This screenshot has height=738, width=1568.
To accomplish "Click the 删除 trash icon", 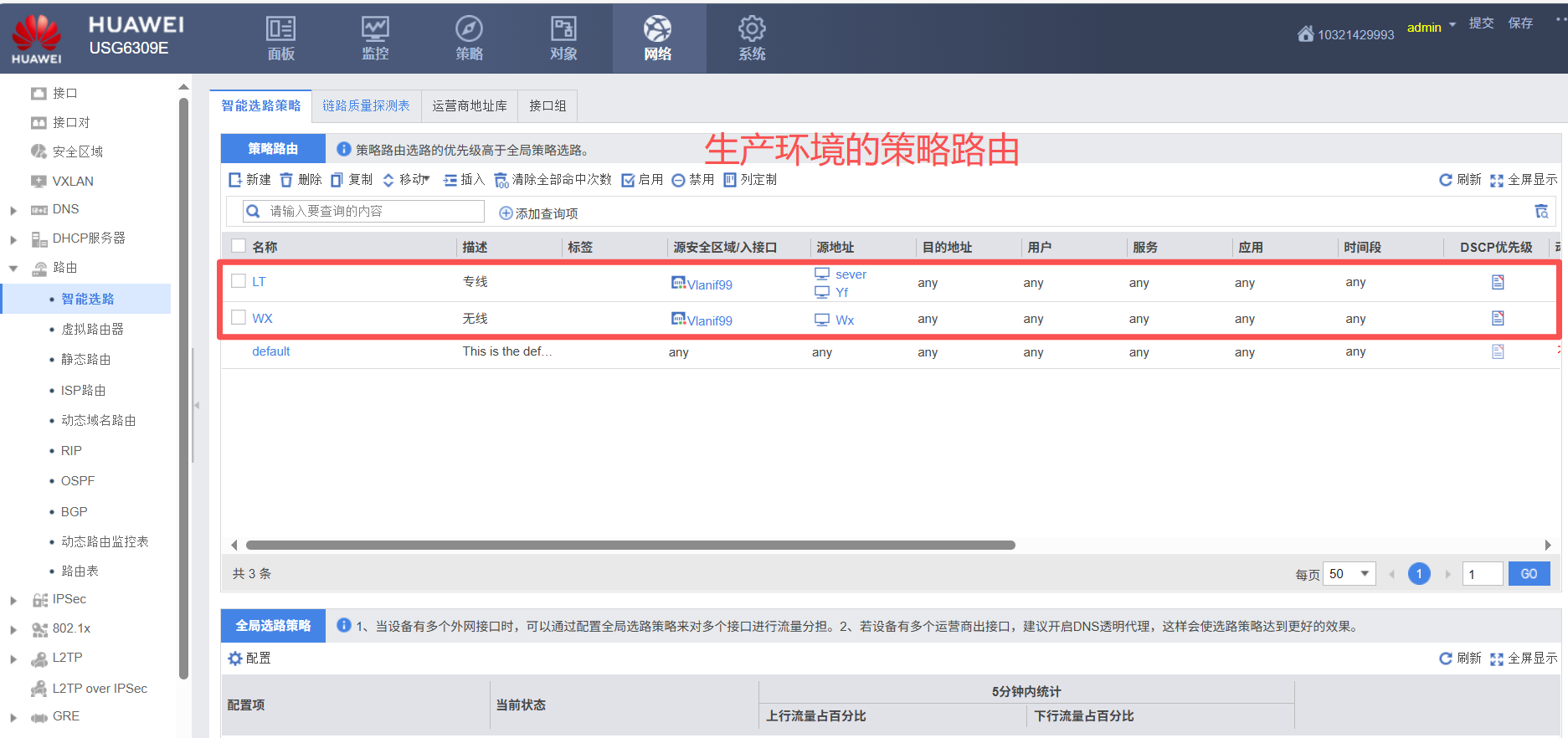I will [286, 180].
